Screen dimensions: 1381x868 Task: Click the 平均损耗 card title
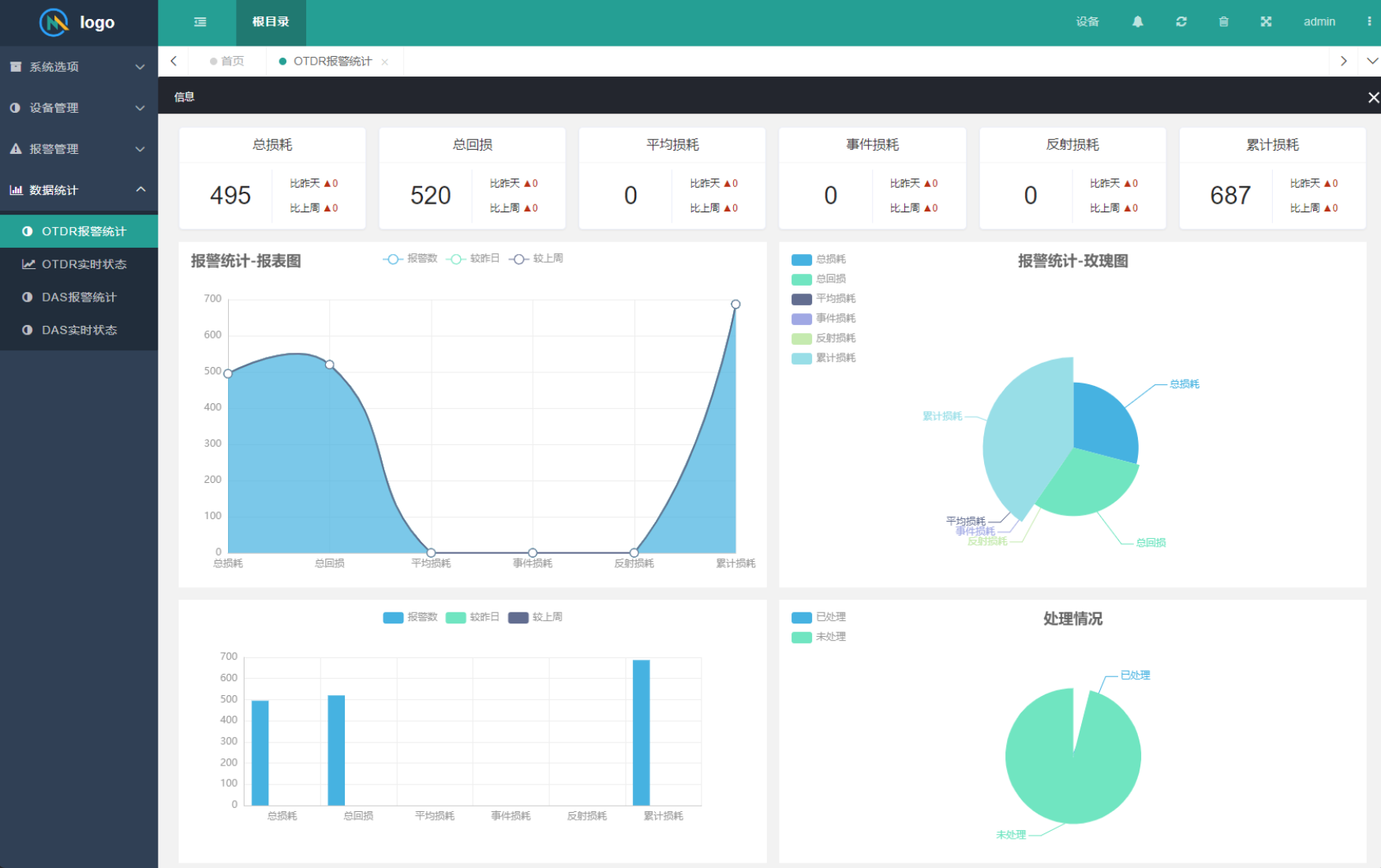pyautogui.click(x=672, y=144)
